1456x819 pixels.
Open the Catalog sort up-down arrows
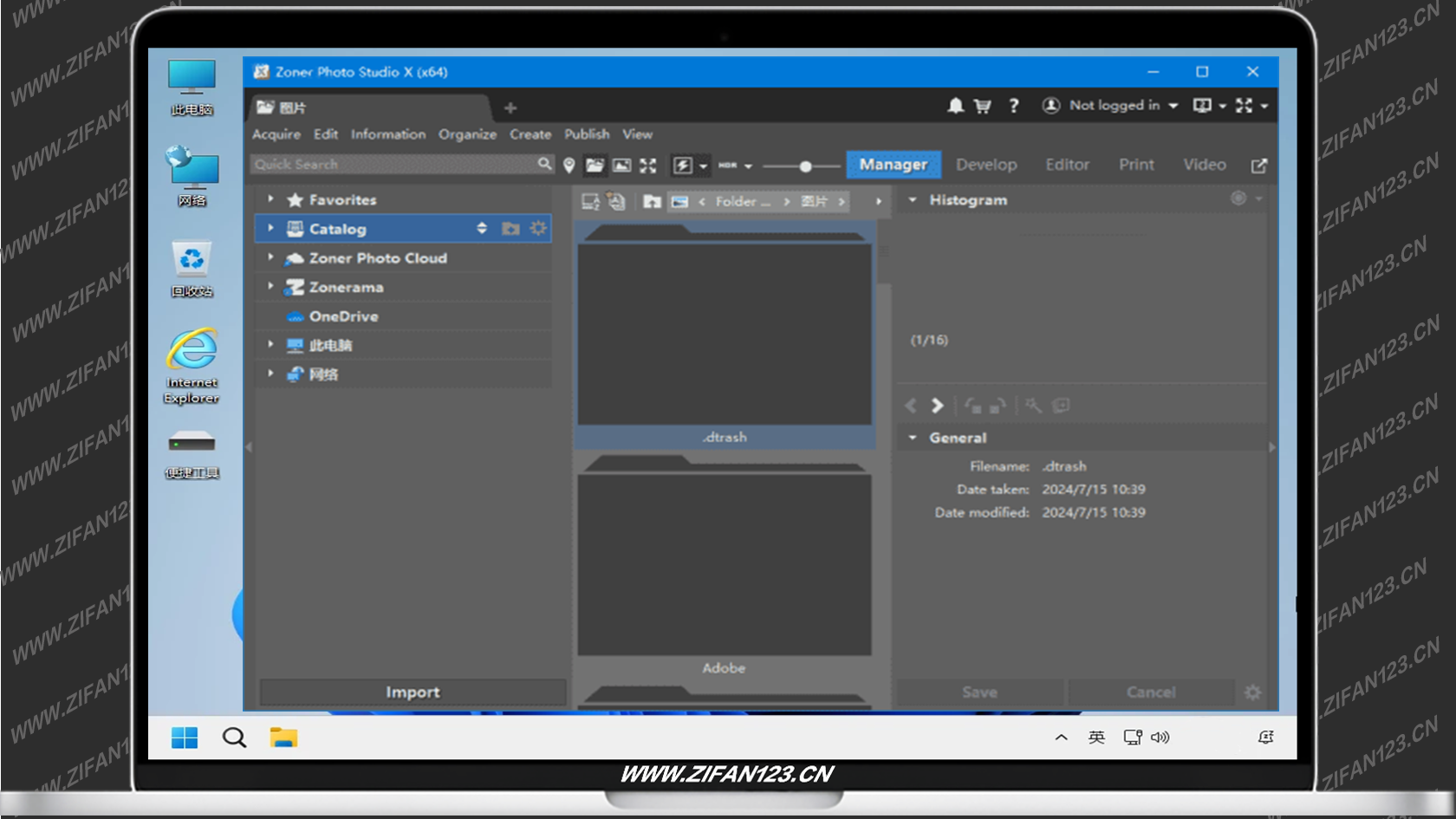[482, 228]
